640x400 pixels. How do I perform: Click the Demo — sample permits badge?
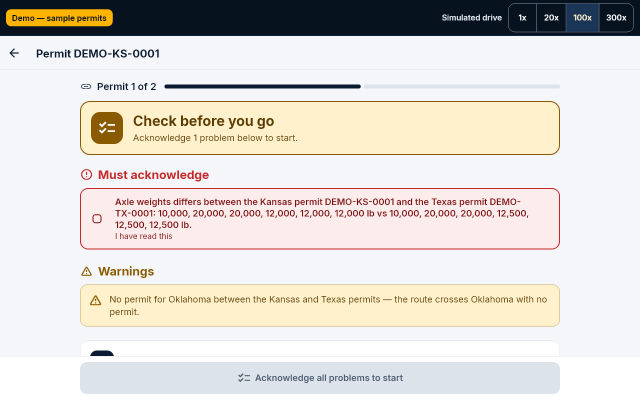click(59, 18)
